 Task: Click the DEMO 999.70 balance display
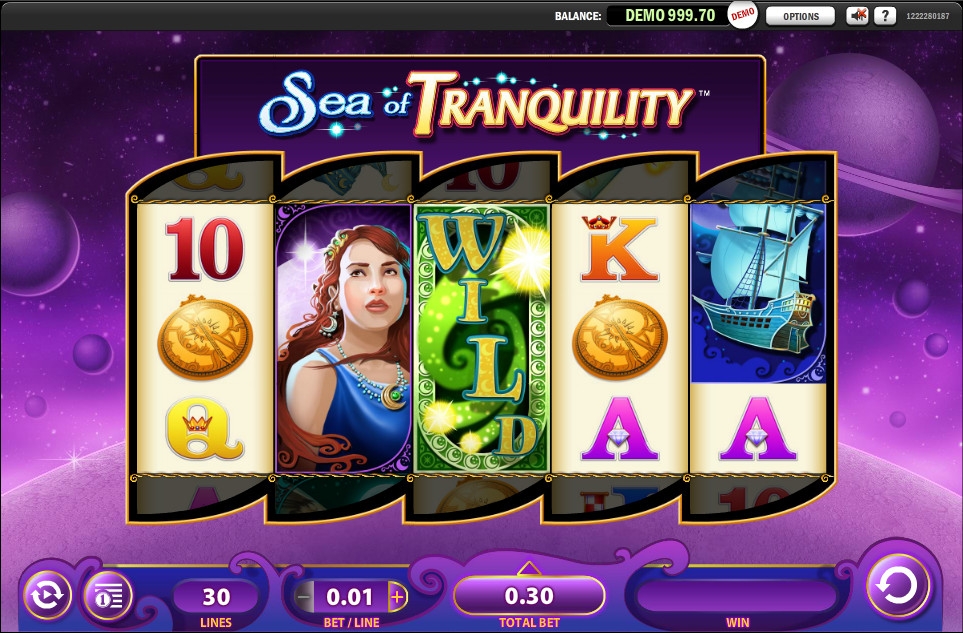(x=670, y=15)
